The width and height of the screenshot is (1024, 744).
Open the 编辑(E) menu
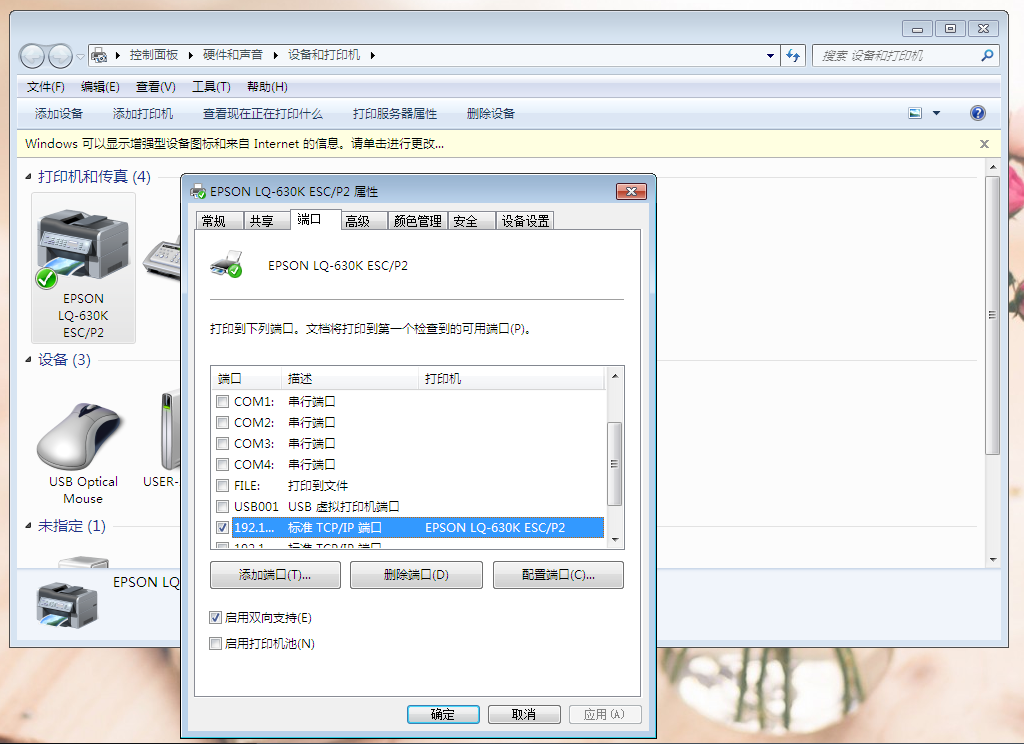(100, 87)
